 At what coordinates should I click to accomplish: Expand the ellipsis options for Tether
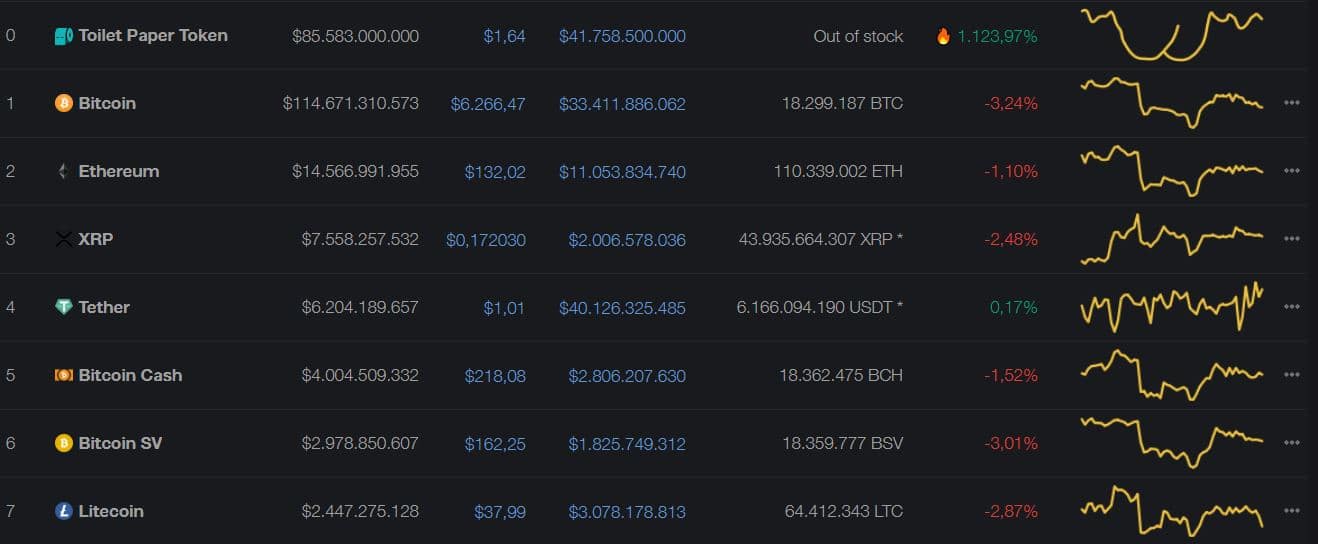tap(1291, 307)
